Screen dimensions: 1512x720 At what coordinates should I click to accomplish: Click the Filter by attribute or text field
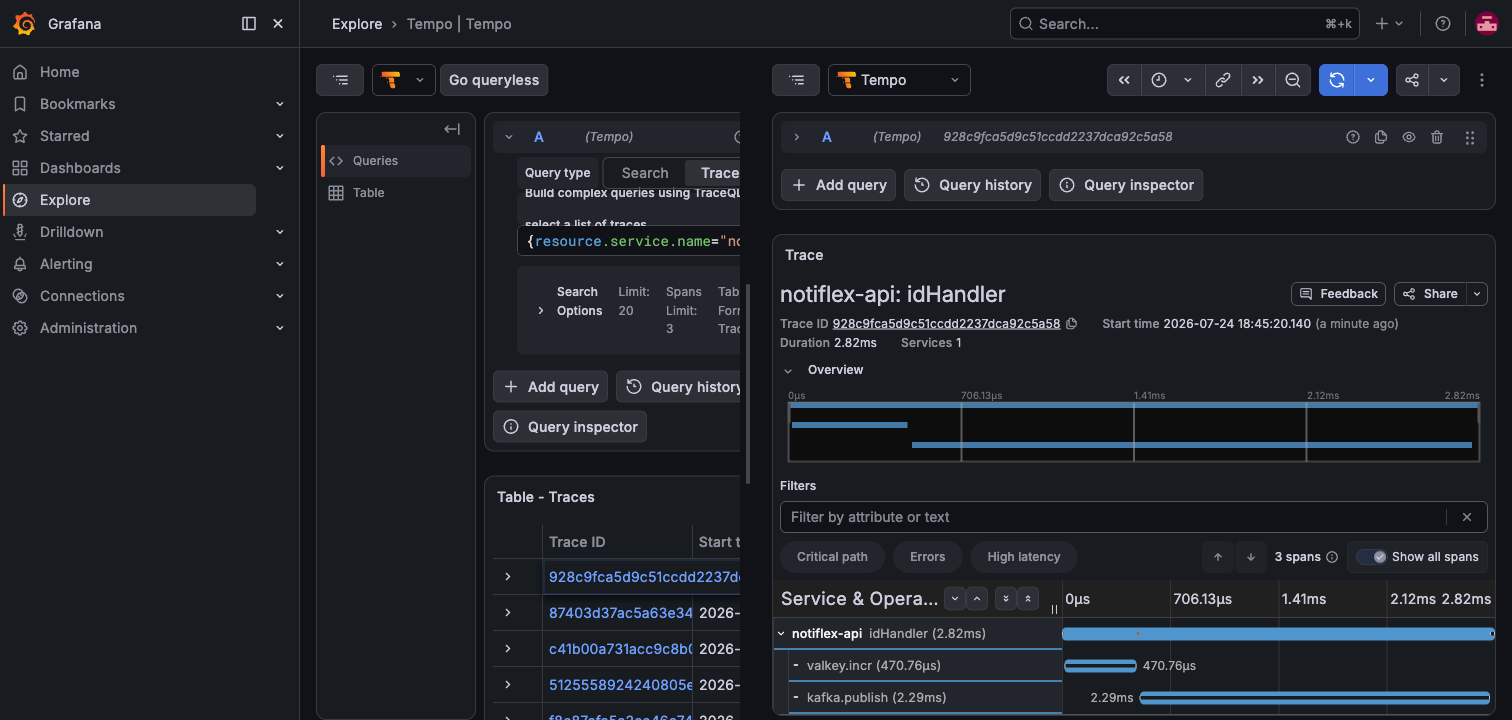point(1113,517)
